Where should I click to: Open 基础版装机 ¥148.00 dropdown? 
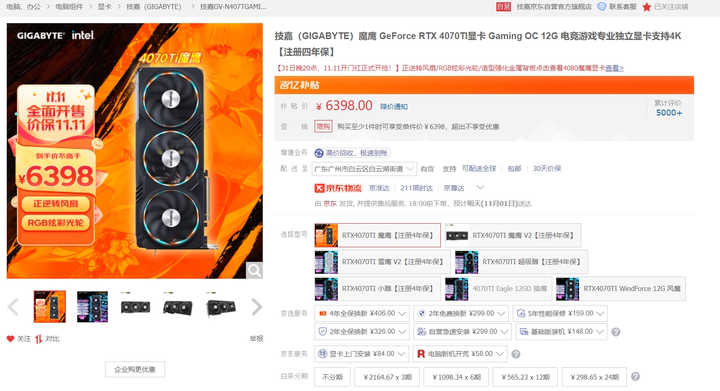(561, 331)
